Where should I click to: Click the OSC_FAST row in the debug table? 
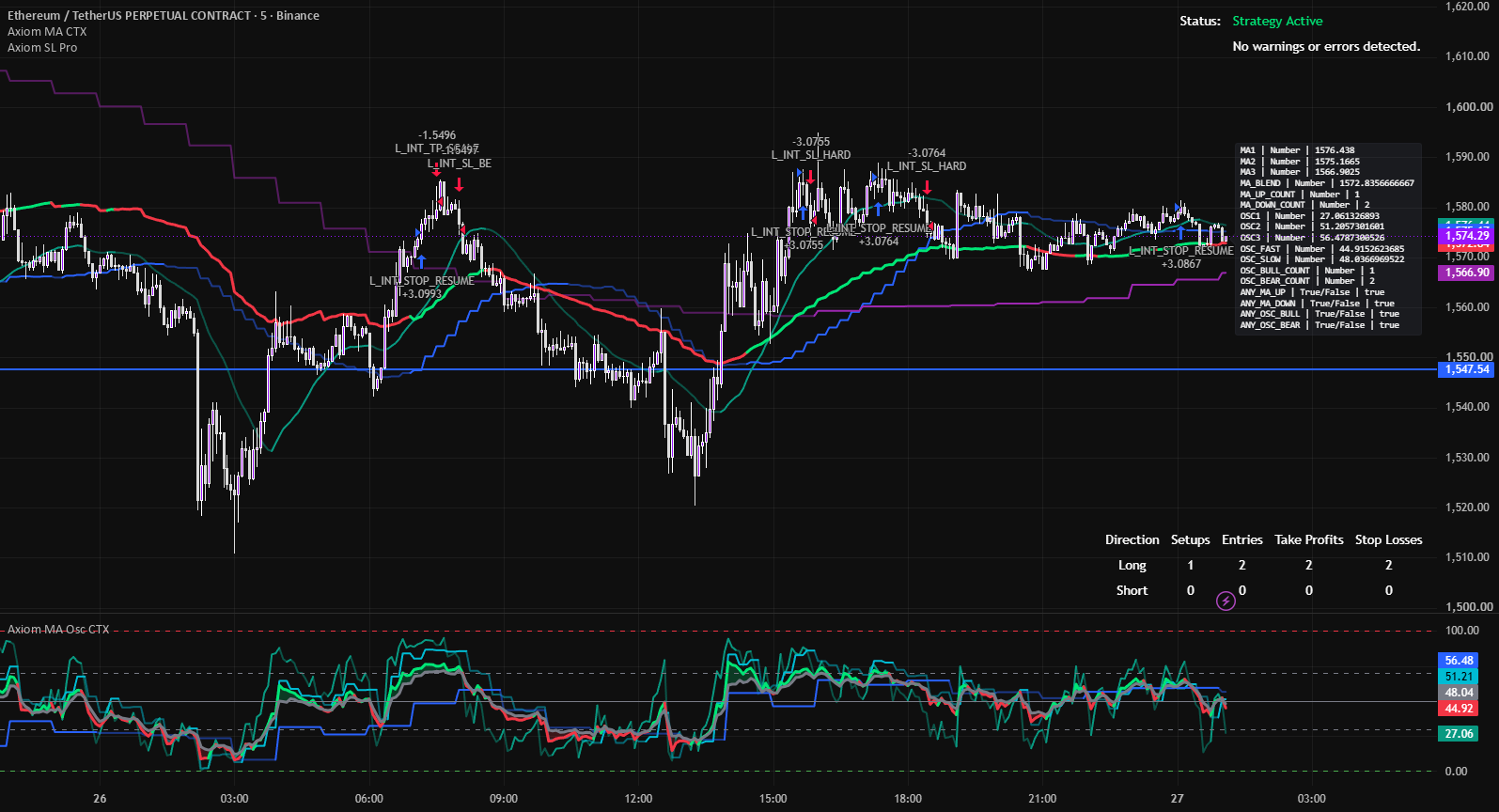point(1322,249)
